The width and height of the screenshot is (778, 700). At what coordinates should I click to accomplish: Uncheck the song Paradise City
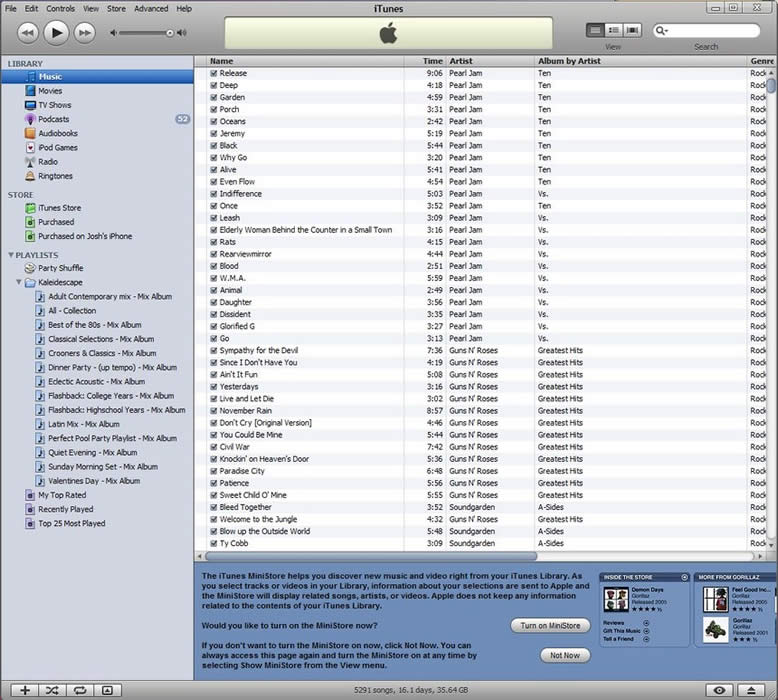[x=214, y=471]
